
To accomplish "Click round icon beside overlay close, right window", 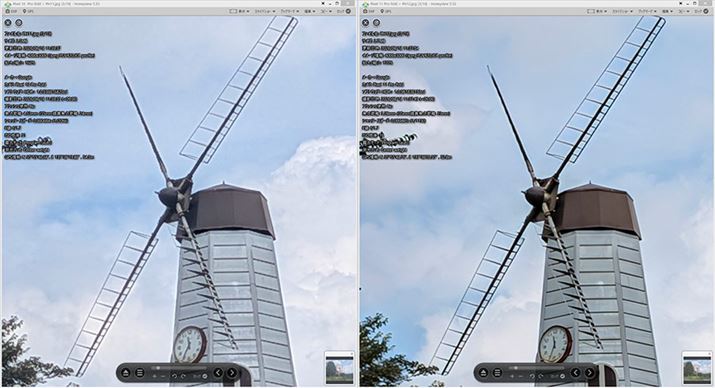I will click(x=376, y=22).
